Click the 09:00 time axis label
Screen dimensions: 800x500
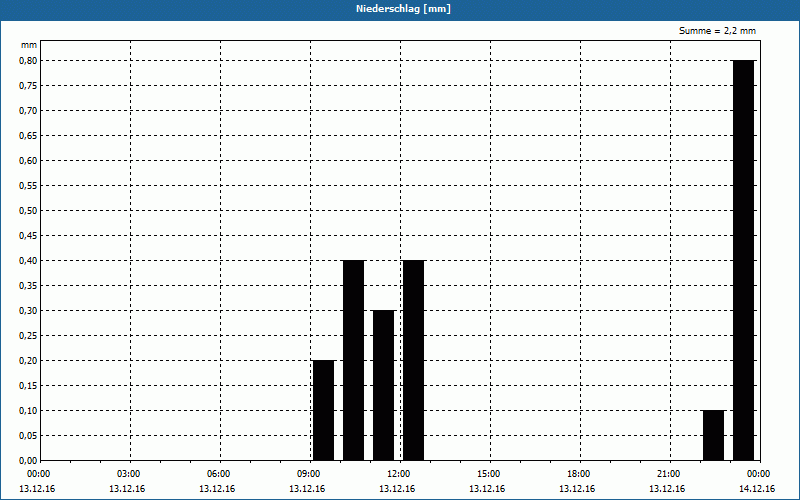[310, 474]
